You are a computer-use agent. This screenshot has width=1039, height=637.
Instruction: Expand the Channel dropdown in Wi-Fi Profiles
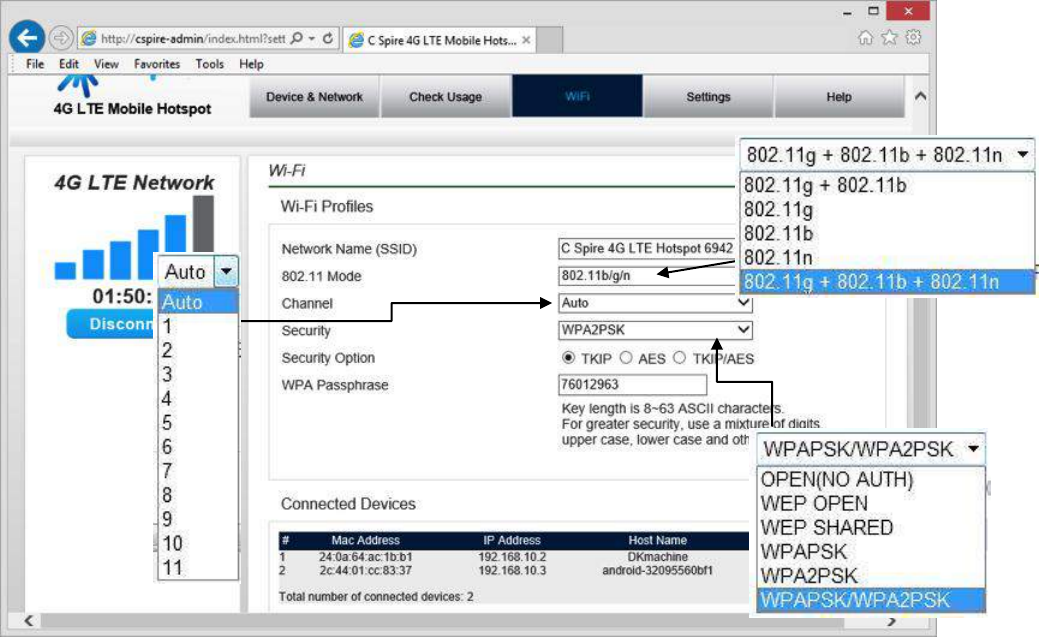pyautogui.click(x=744, y=303)
